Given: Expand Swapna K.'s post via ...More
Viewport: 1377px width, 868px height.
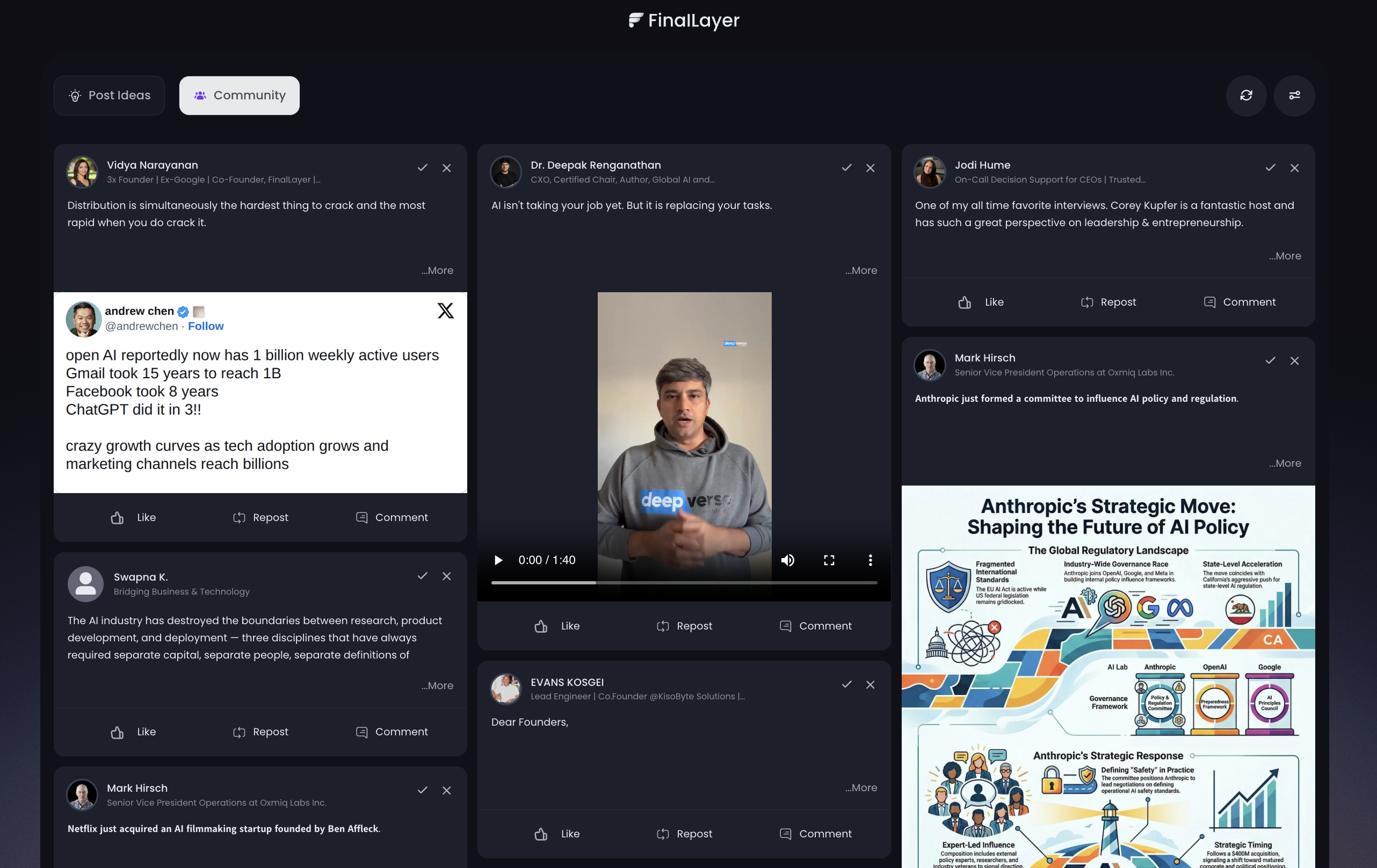Looking at the screenshot, I should pyautogui.click(x=437, y=685).
